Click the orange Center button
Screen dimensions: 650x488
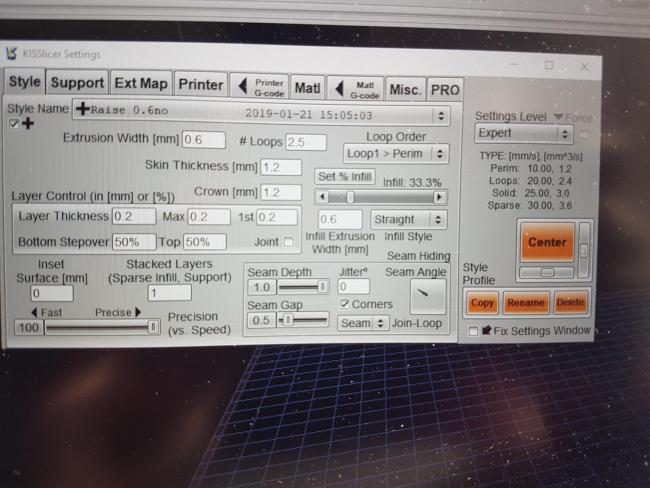click(547, 242)
